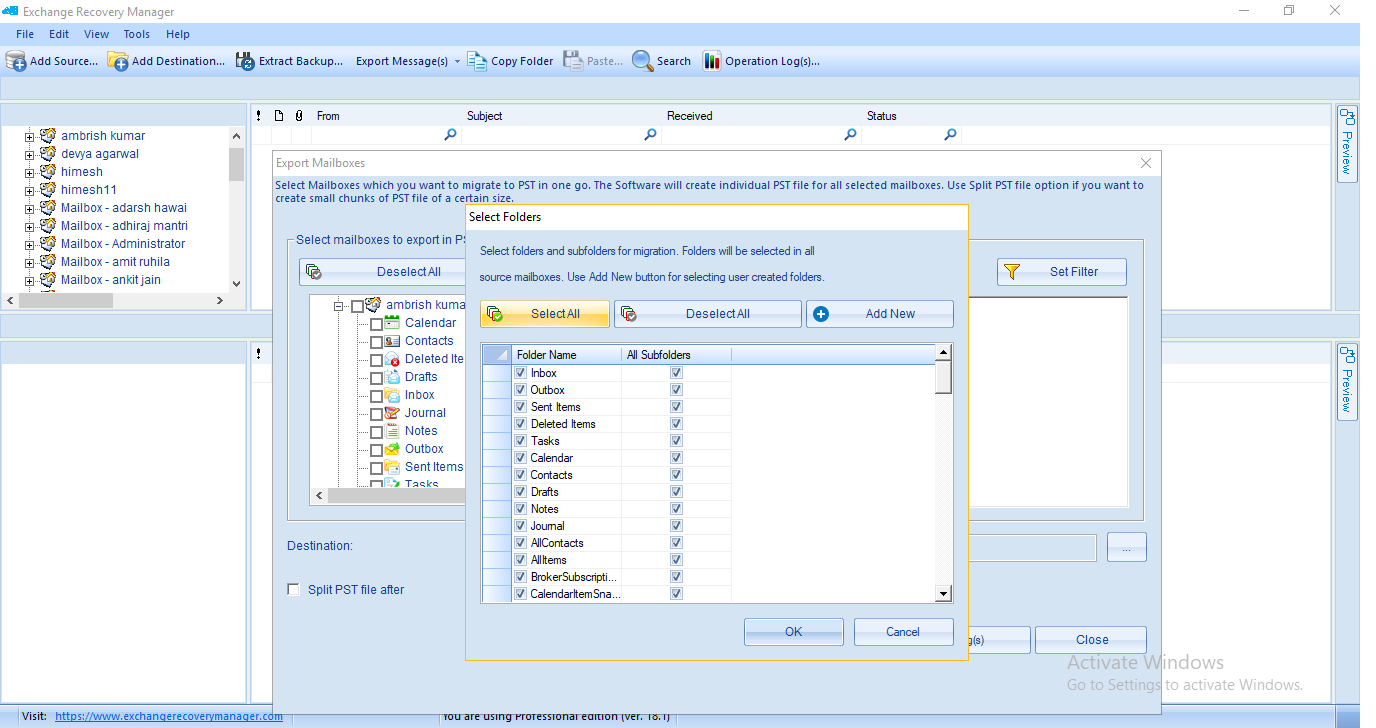Click the Outbox folder icon in Export Mailboxes tree
This screenshot has height=728, width=1376.
[x=392, y=449]
